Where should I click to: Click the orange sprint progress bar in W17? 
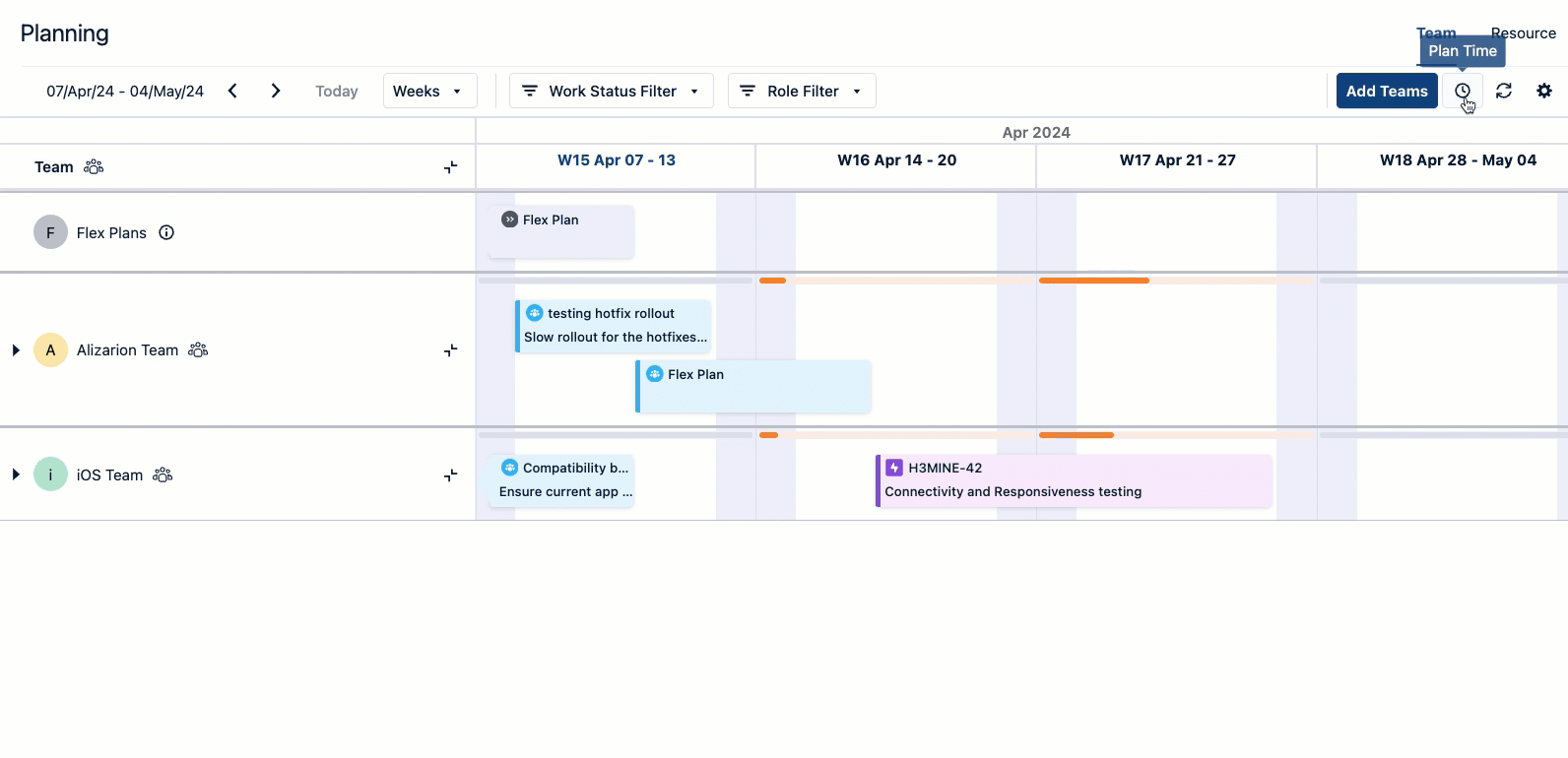[1093, 281]
